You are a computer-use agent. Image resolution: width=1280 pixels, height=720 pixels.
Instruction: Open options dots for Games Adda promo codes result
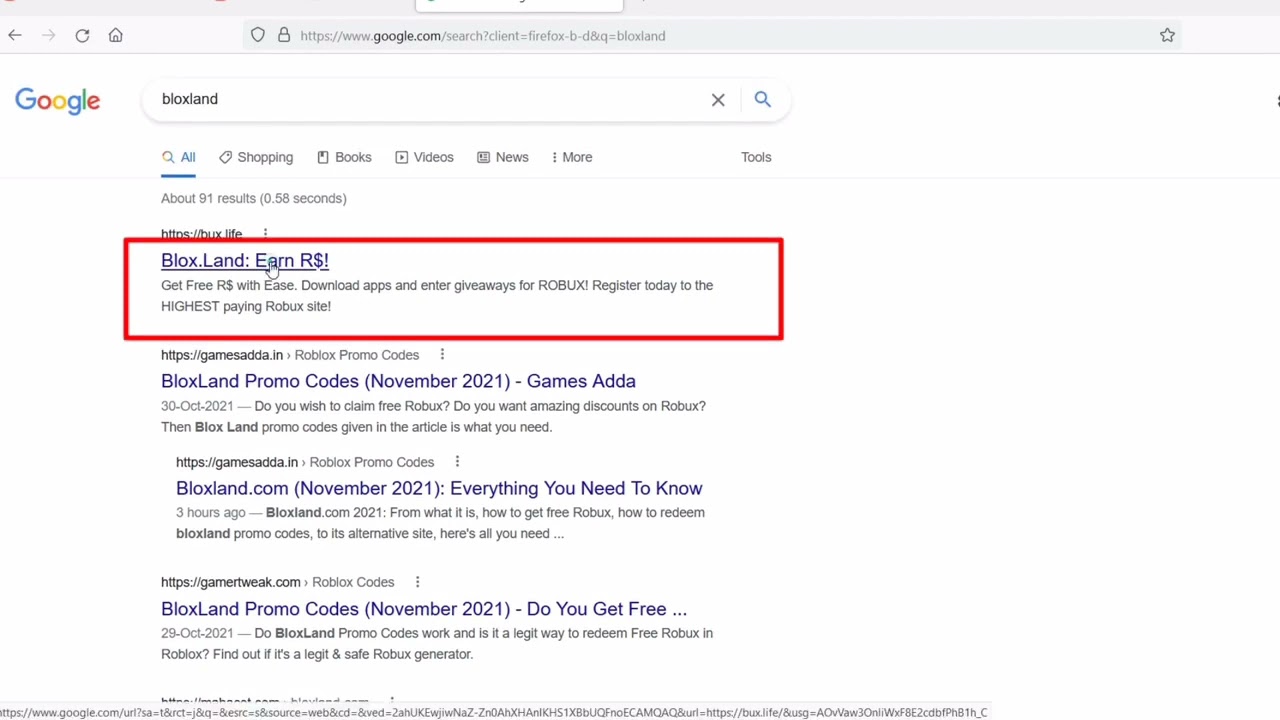pos(442,355)
